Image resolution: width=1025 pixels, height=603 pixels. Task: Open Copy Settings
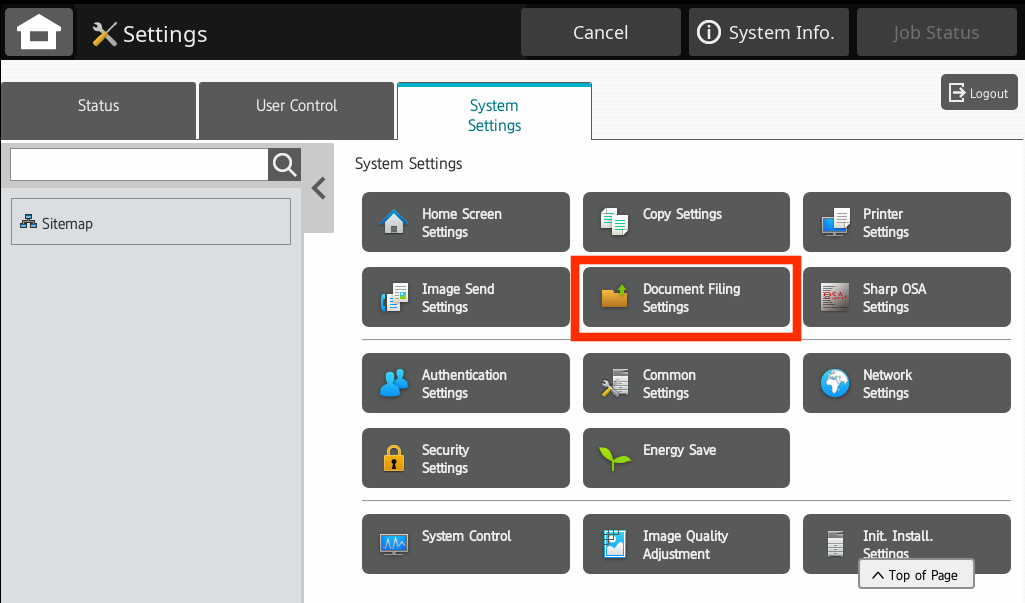point(686,222)
